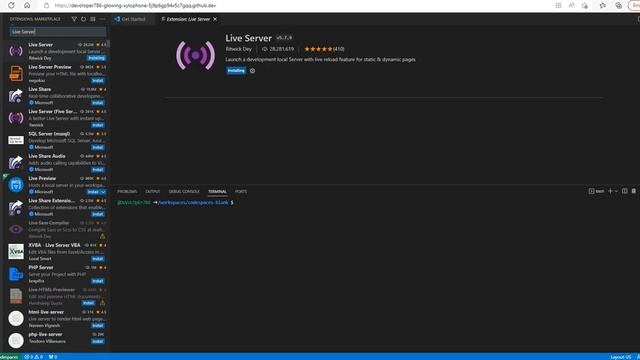Open the marketplace more actions ellipsis

(102, 19)
